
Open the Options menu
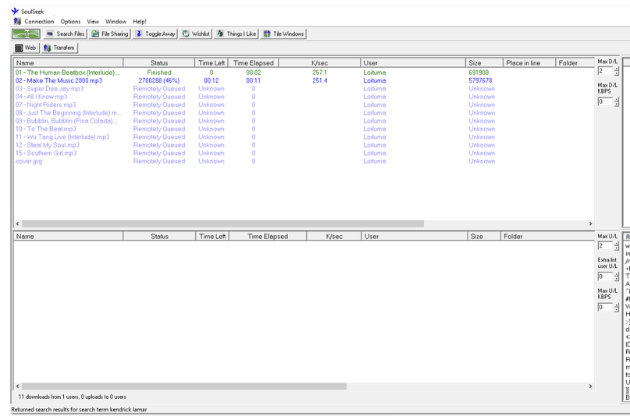click(70, 21)
